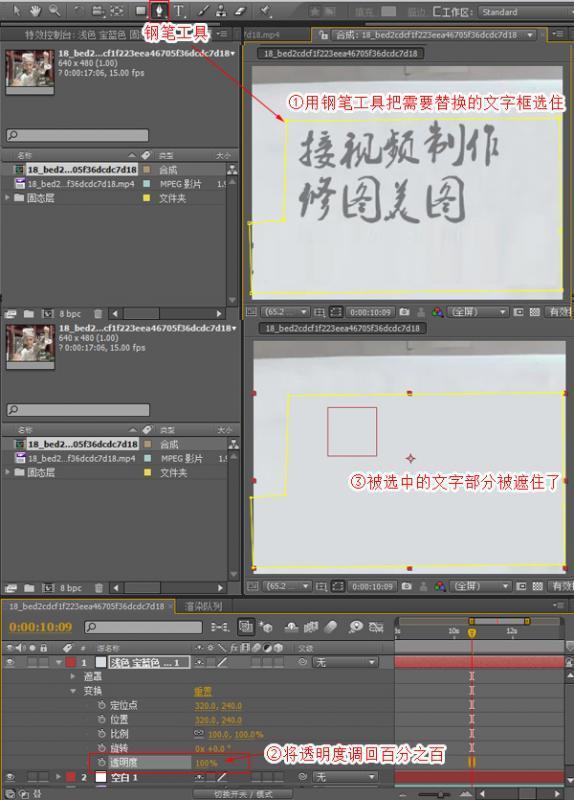The height and width of the screenshot is (800, 574).
Task: Click the Brainstorm icon in timeline header
Action: coord(356,627)
